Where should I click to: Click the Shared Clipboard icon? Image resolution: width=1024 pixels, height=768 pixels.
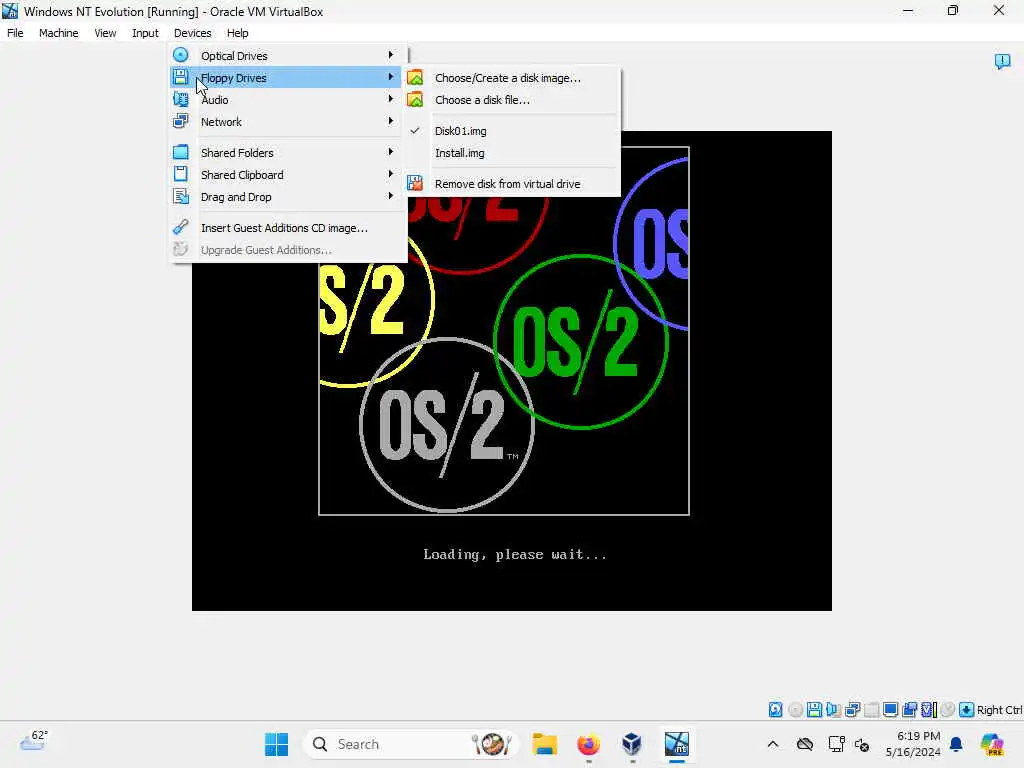pos(181,174)
